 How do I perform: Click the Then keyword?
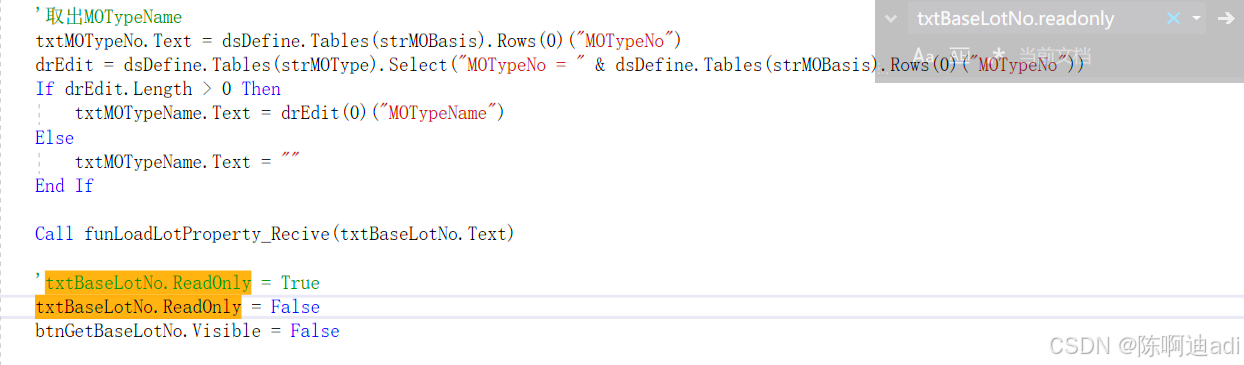click(261, 89)
